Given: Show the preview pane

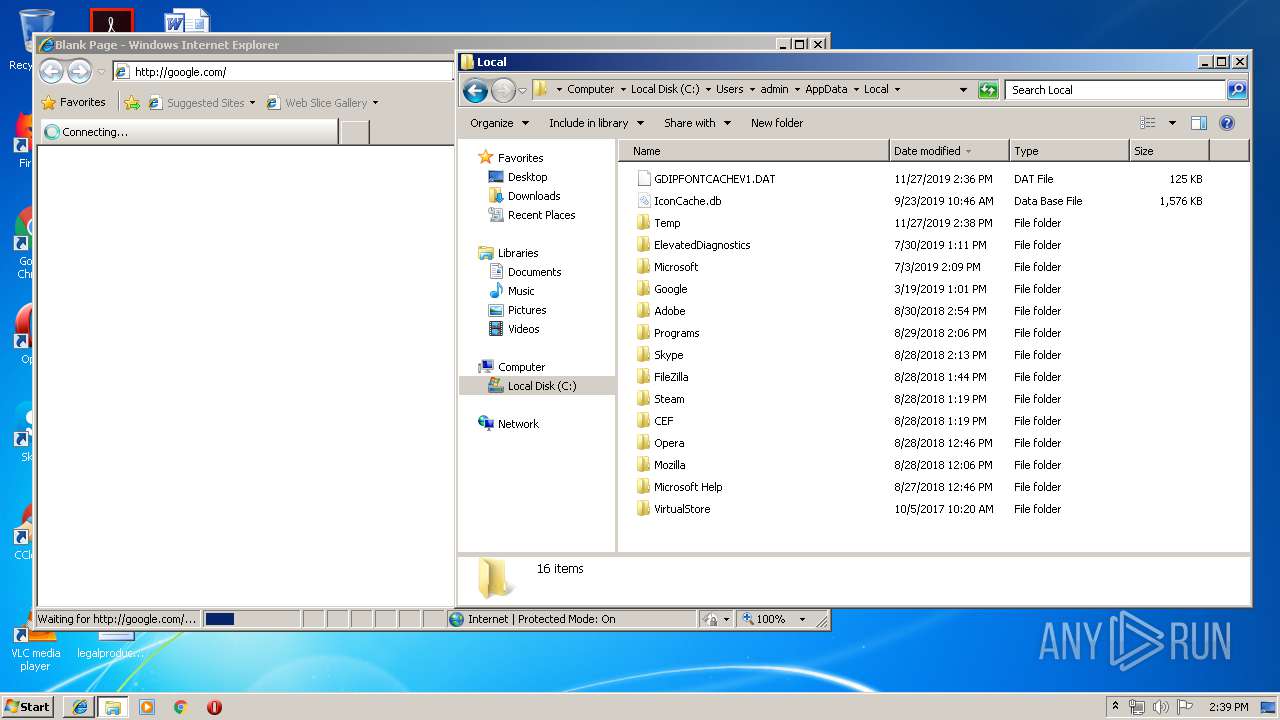Looking at the screenshot, I should point(1199,123).
